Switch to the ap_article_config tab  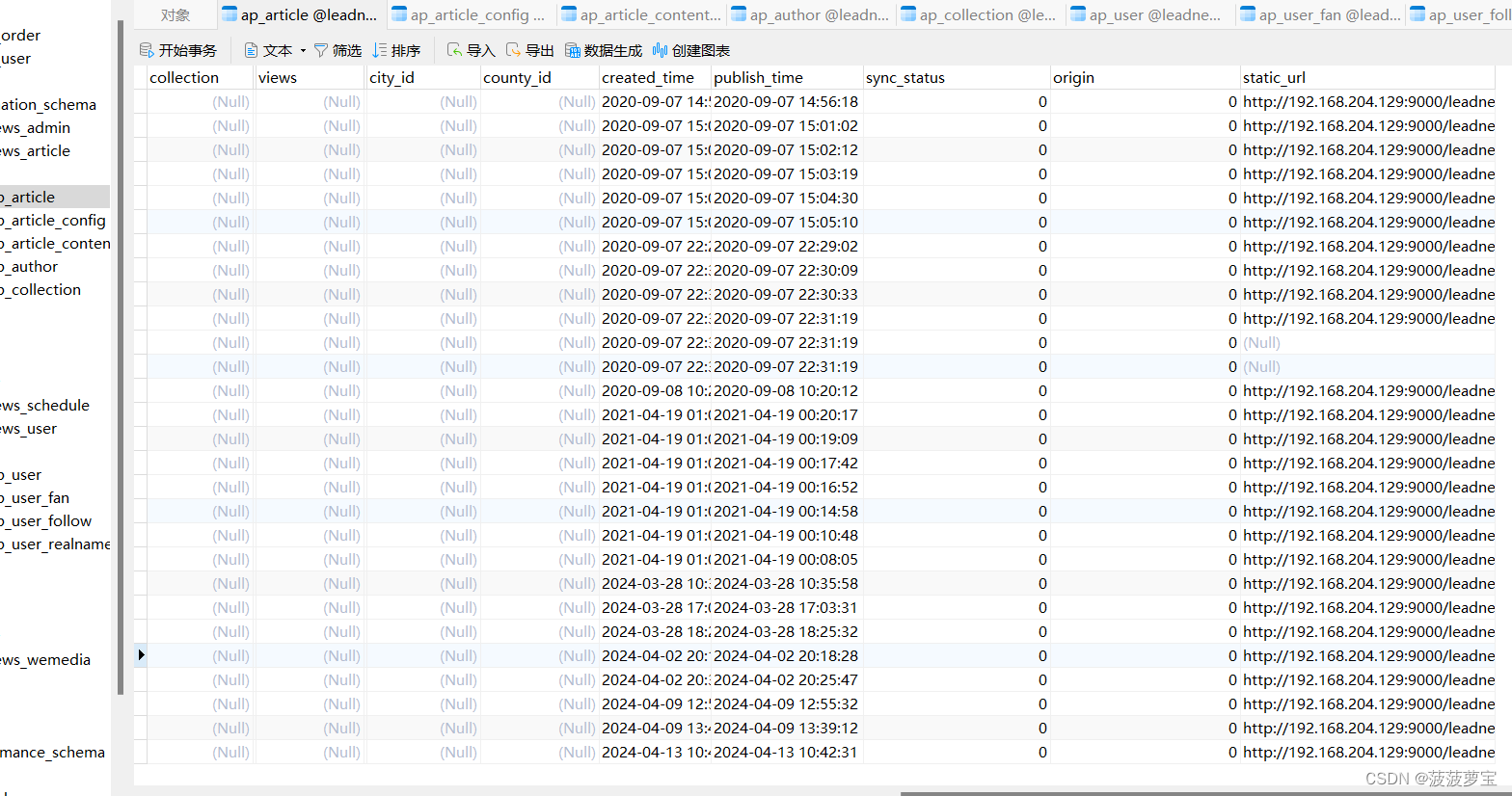click(x=471, y=15)
